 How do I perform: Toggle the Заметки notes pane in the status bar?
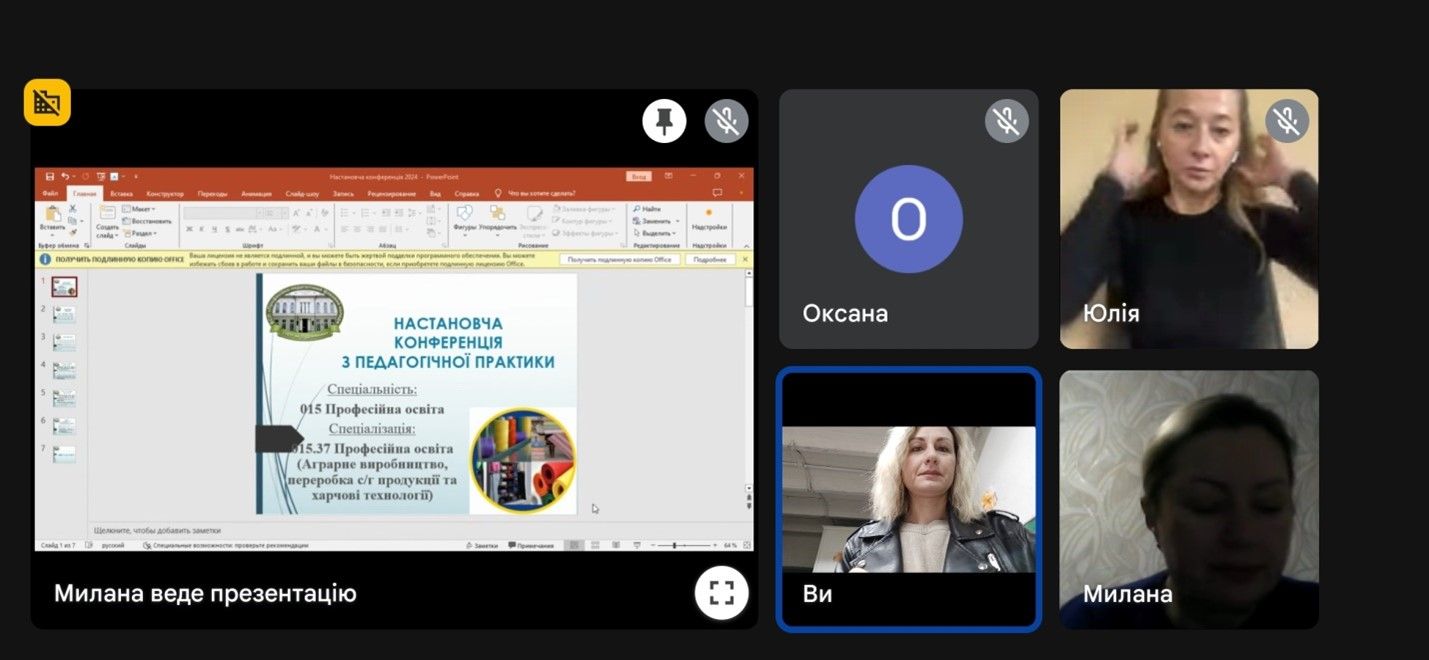click(x=482, y=545)
